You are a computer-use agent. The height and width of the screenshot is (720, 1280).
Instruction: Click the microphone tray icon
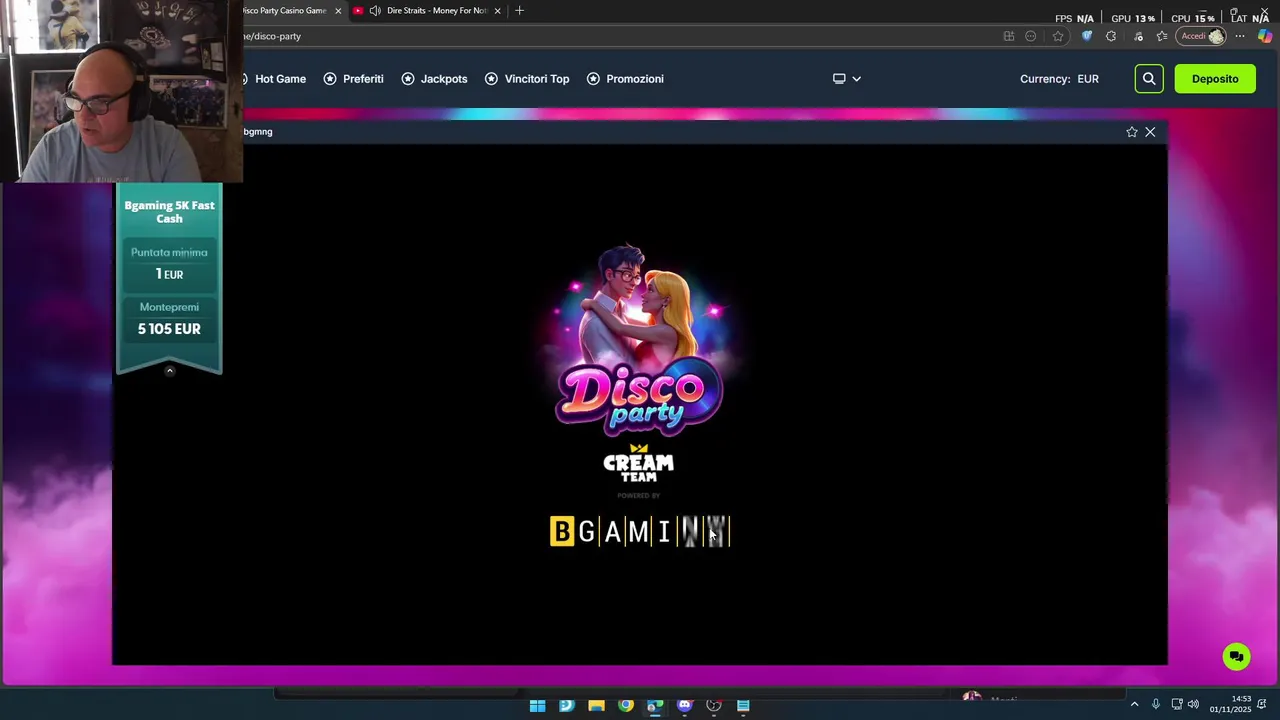coord(1156,705)
